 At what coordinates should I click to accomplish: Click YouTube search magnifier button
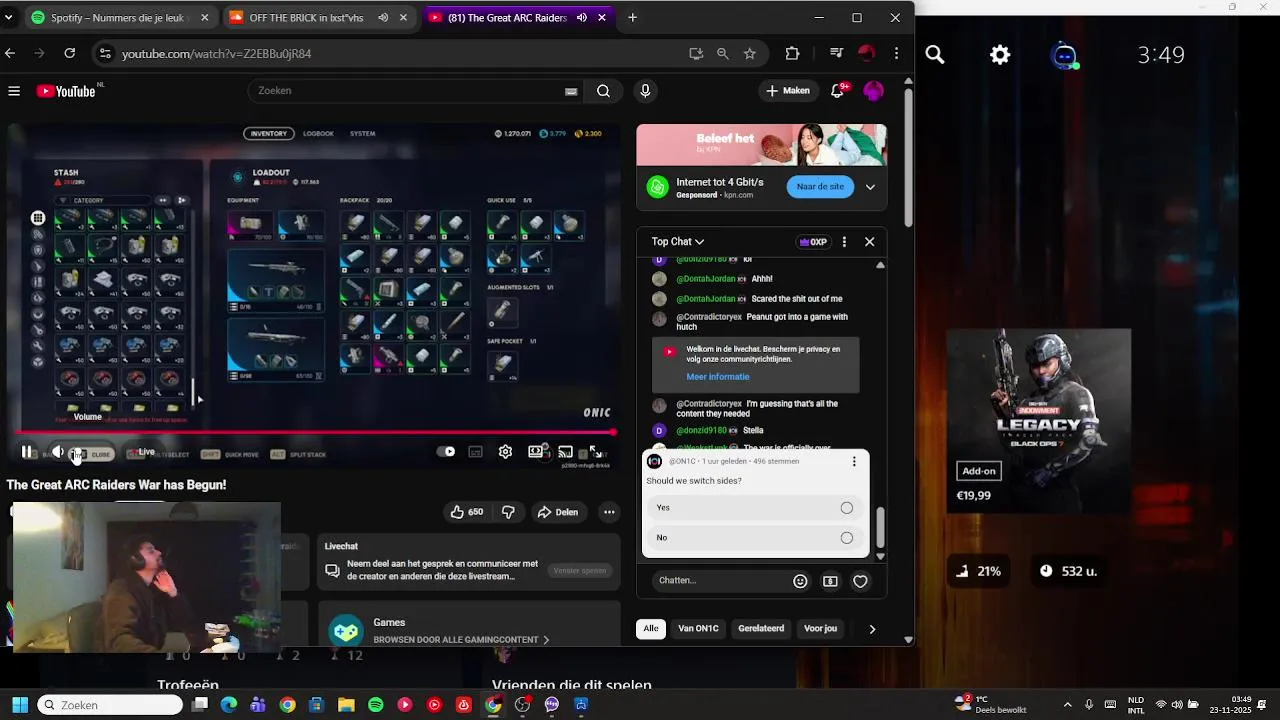pos(603,91)
